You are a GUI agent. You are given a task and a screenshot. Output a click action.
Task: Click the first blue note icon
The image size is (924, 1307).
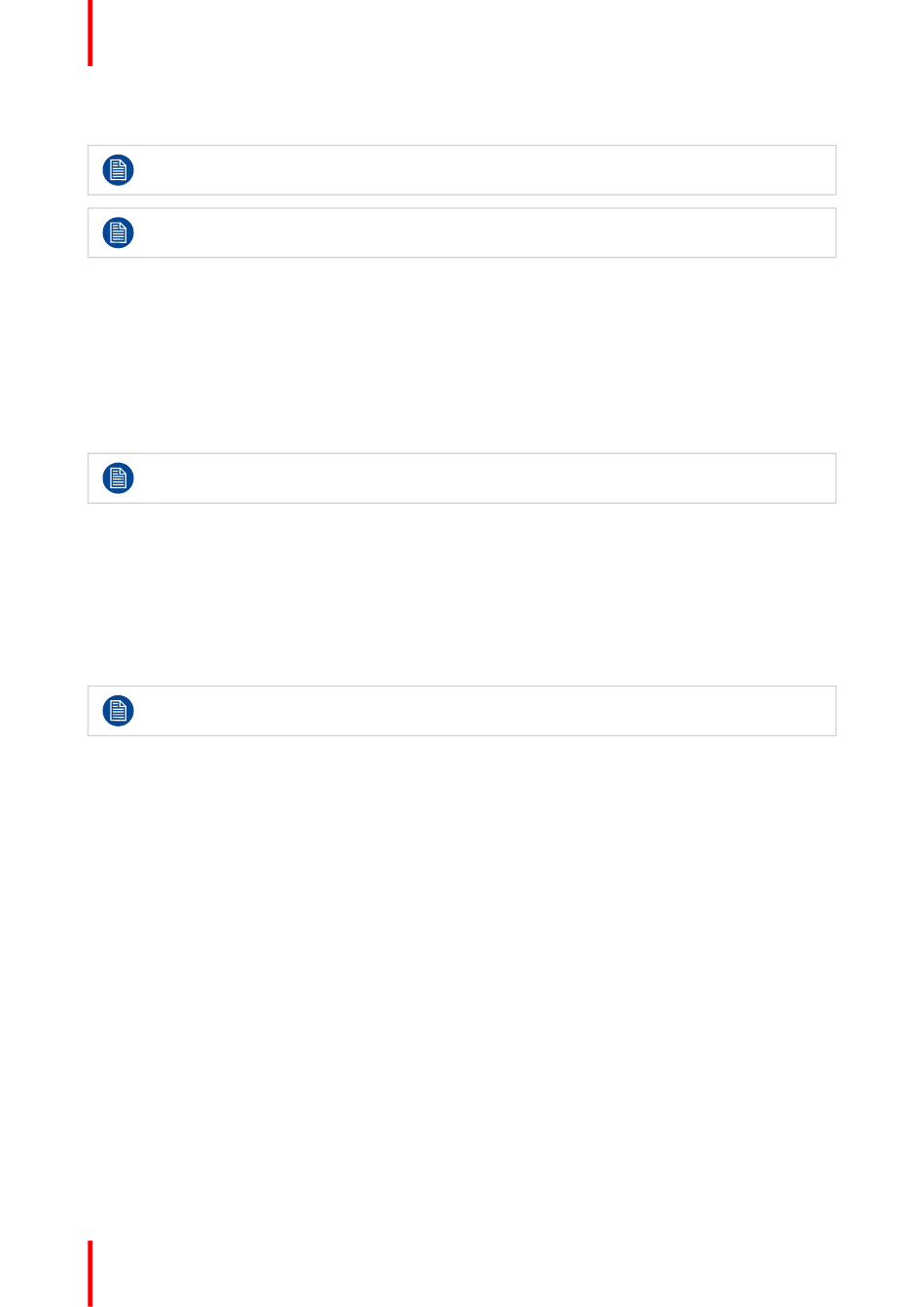(x=118, y=171)
